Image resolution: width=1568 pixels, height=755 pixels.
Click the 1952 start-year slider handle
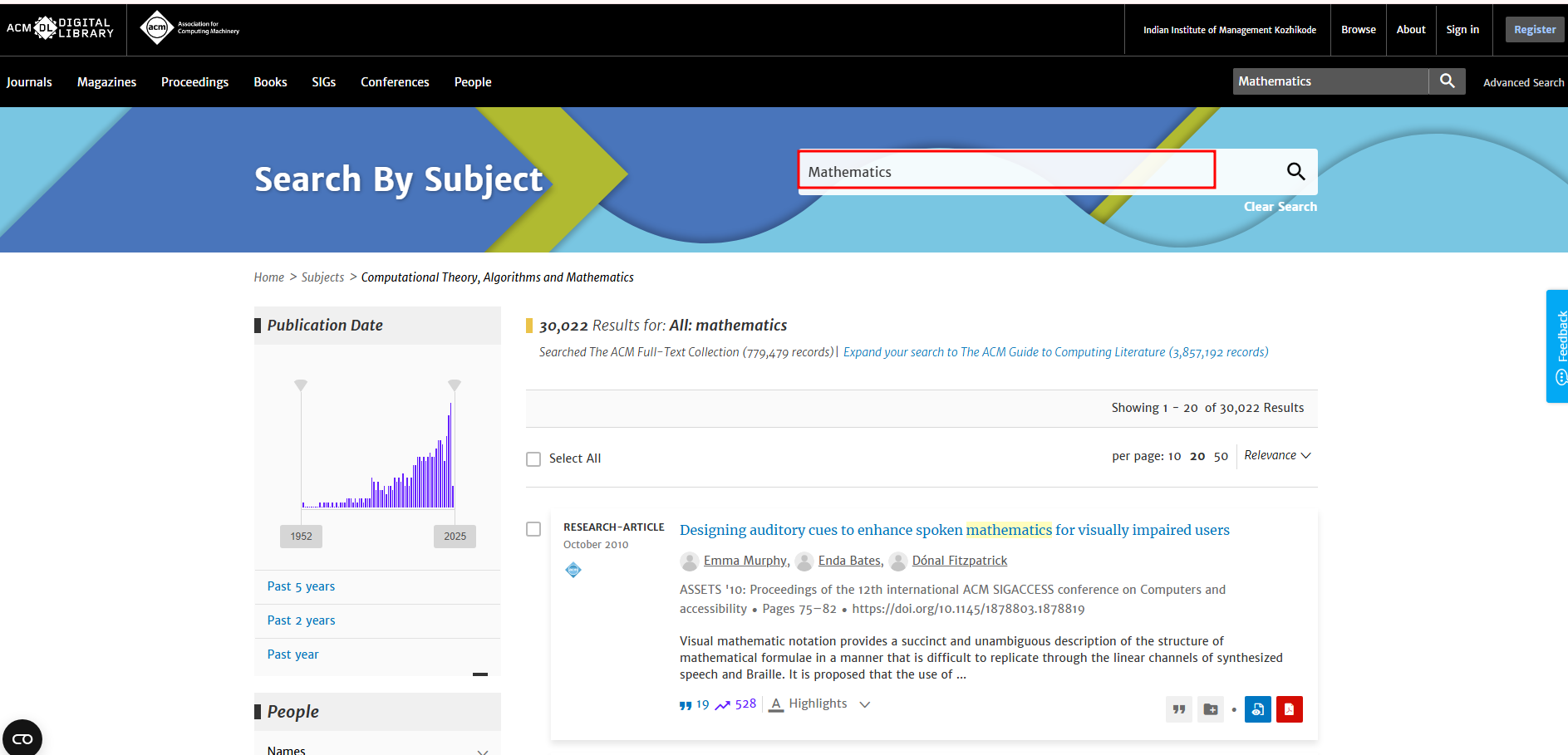301,385
